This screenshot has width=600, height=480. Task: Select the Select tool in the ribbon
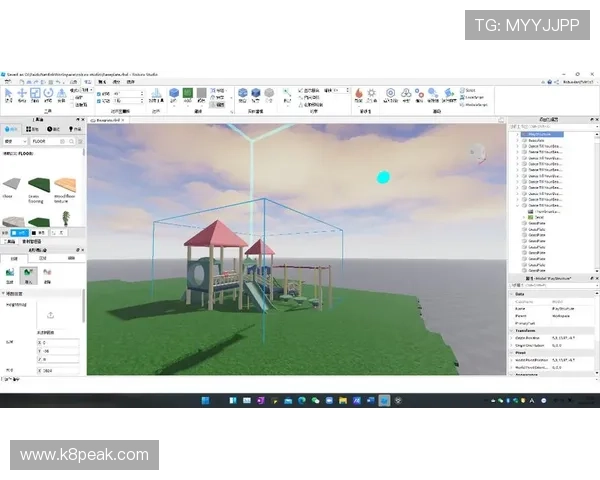click(x=8, y=94)
